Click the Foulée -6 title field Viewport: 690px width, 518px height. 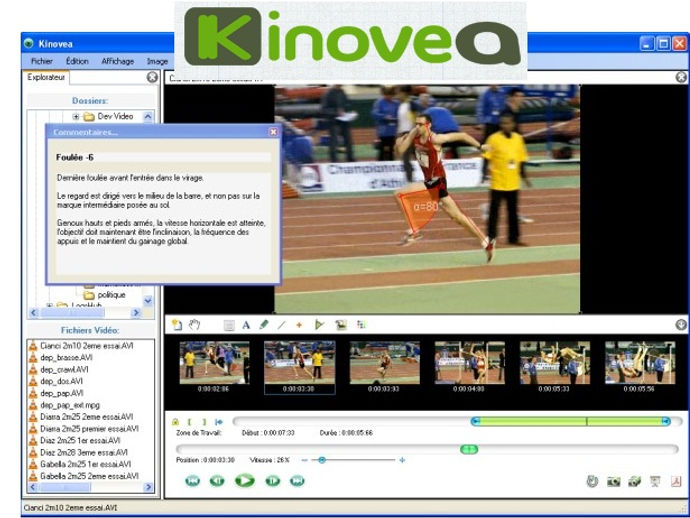163,158
